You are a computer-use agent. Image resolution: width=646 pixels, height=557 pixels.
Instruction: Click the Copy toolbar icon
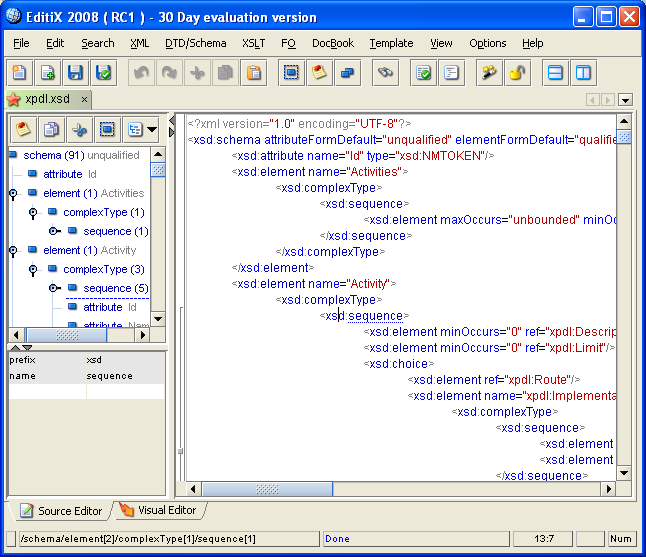[225, 73]
